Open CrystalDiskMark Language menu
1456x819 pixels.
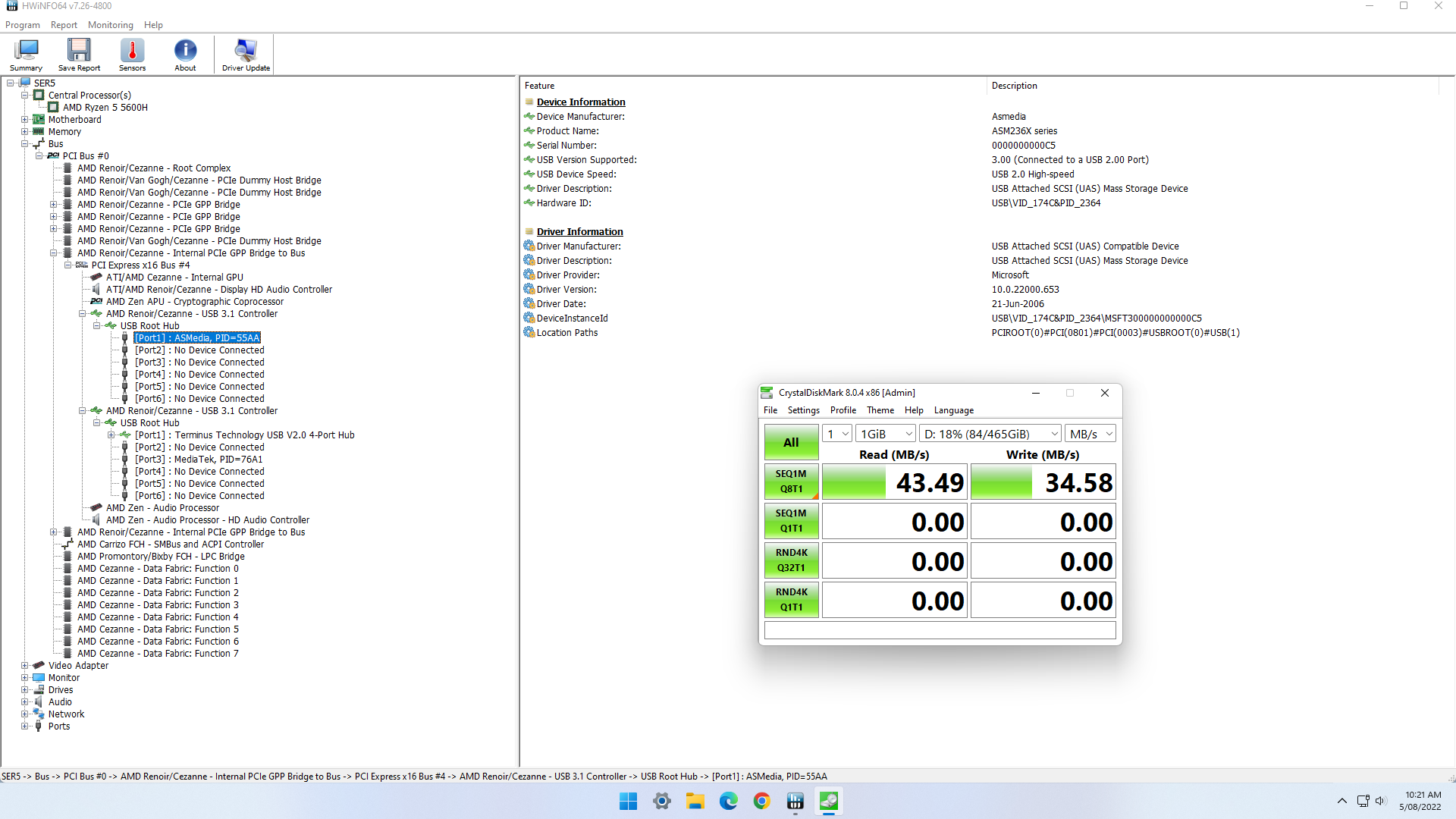pyautogui.click(x=953, y=410)
